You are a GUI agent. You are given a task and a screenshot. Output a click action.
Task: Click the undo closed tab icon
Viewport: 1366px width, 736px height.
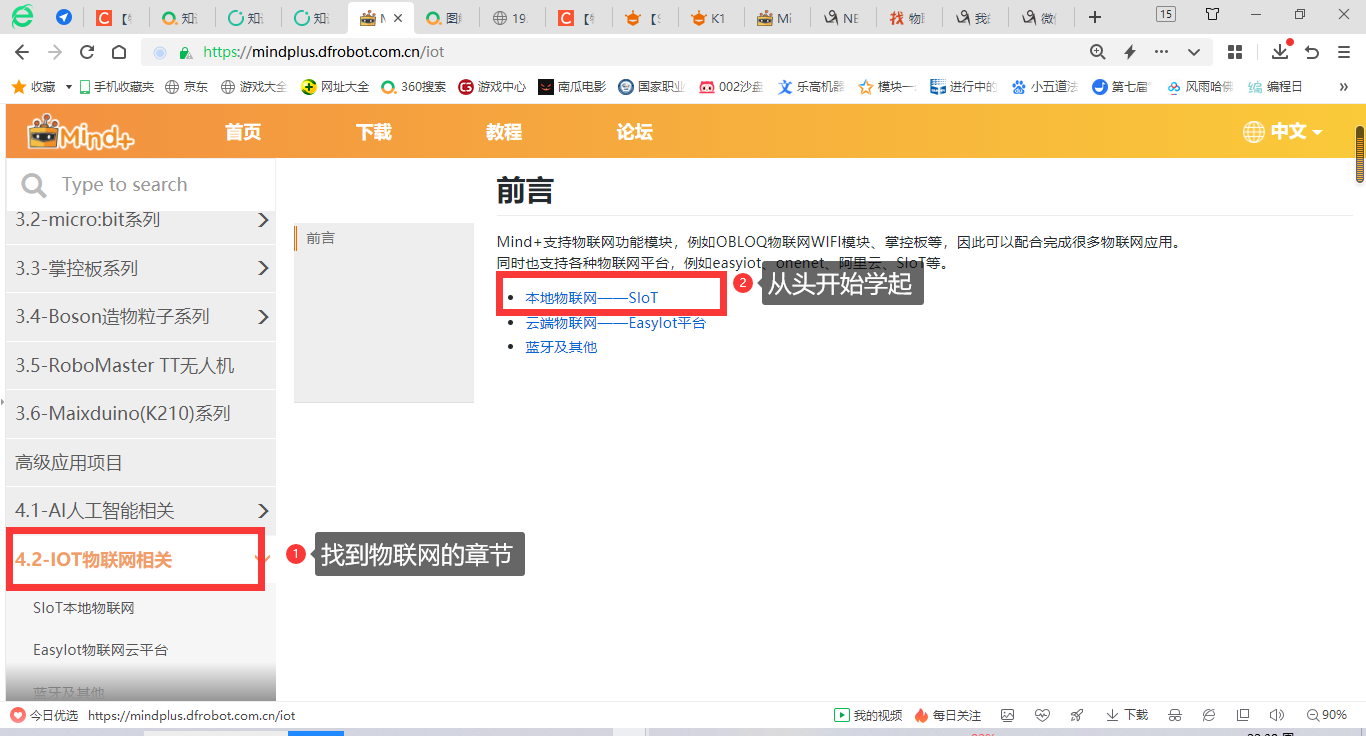[1312, 52]
